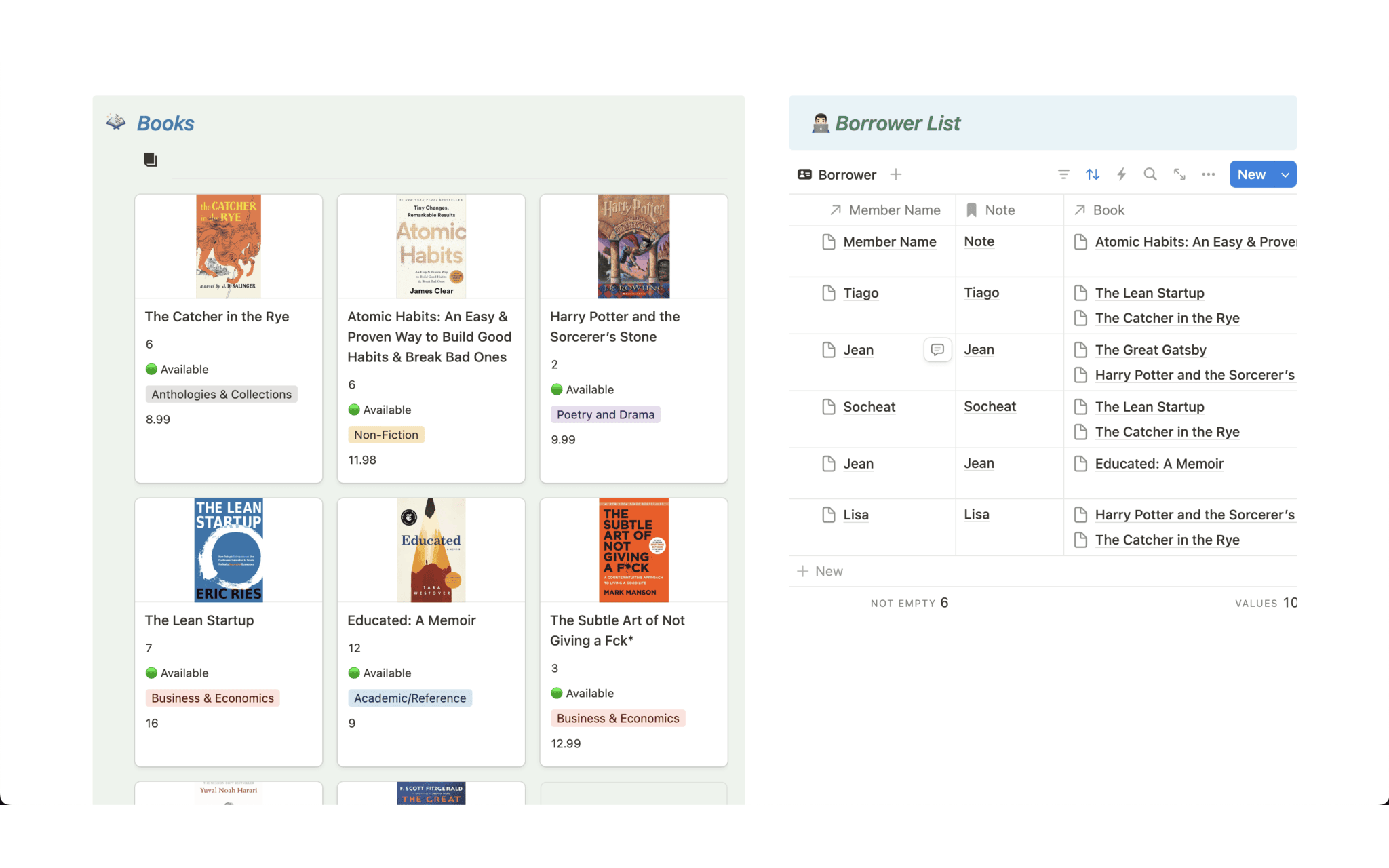Click the comment bubble on Jean row
Screen dimensions: 1389x868
[x=937, y=350]
